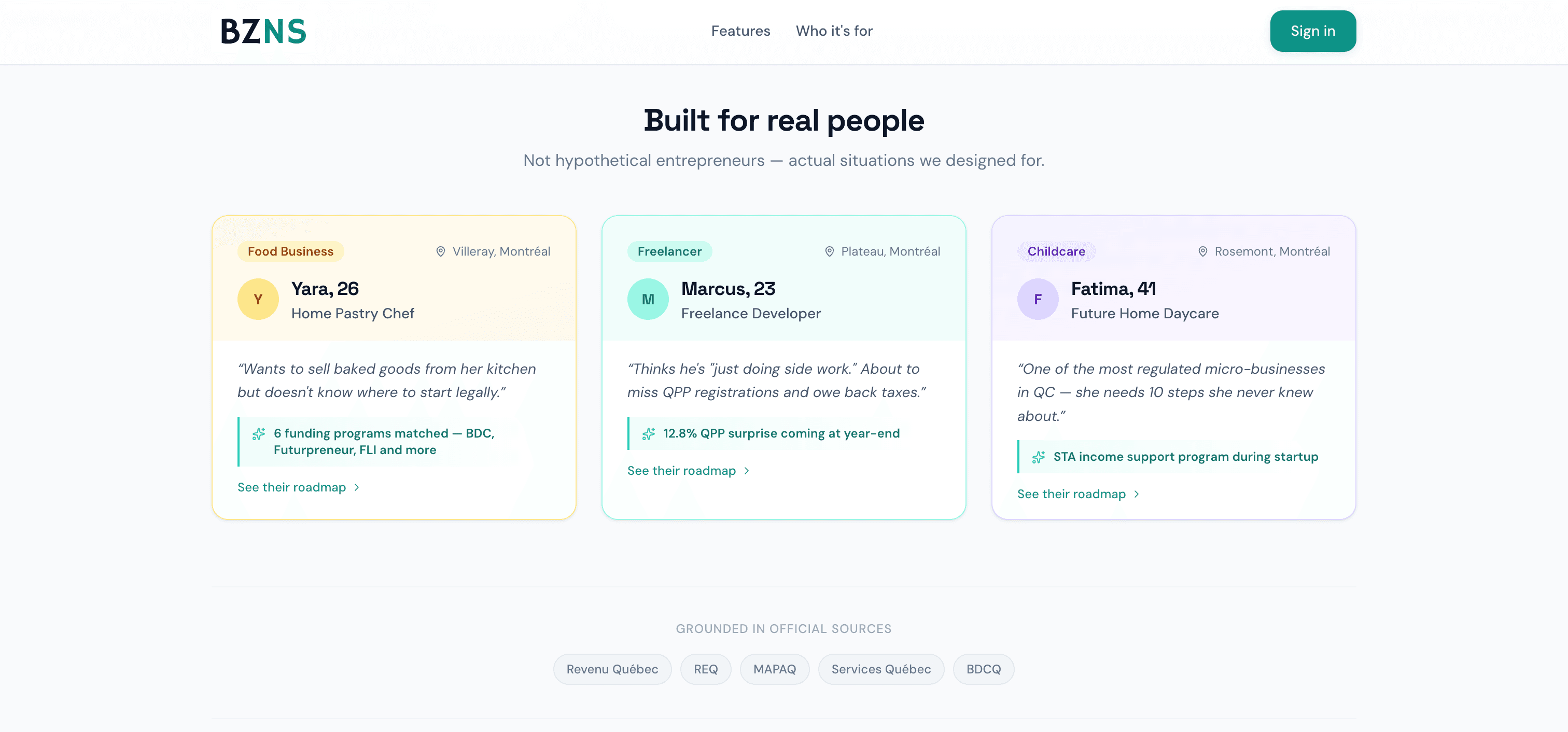The height and width of the screenshot is (732, 1568).
Task: Click the See their roadmap link on Yara's card
Action: coord(291,487)
